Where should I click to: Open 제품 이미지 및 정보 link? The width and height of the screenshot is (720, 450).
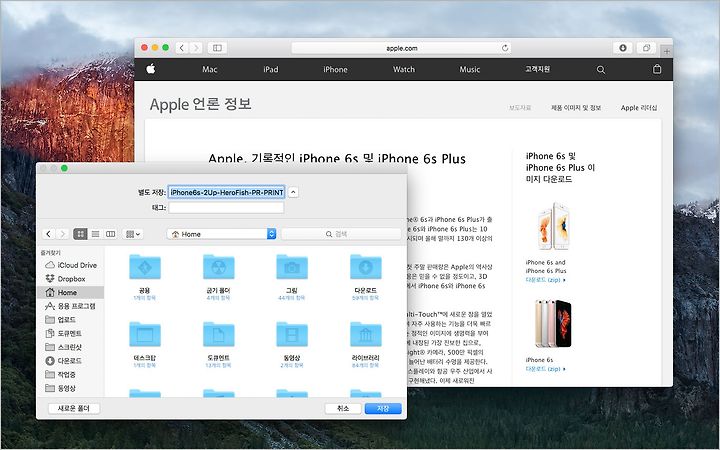(576, 107)
